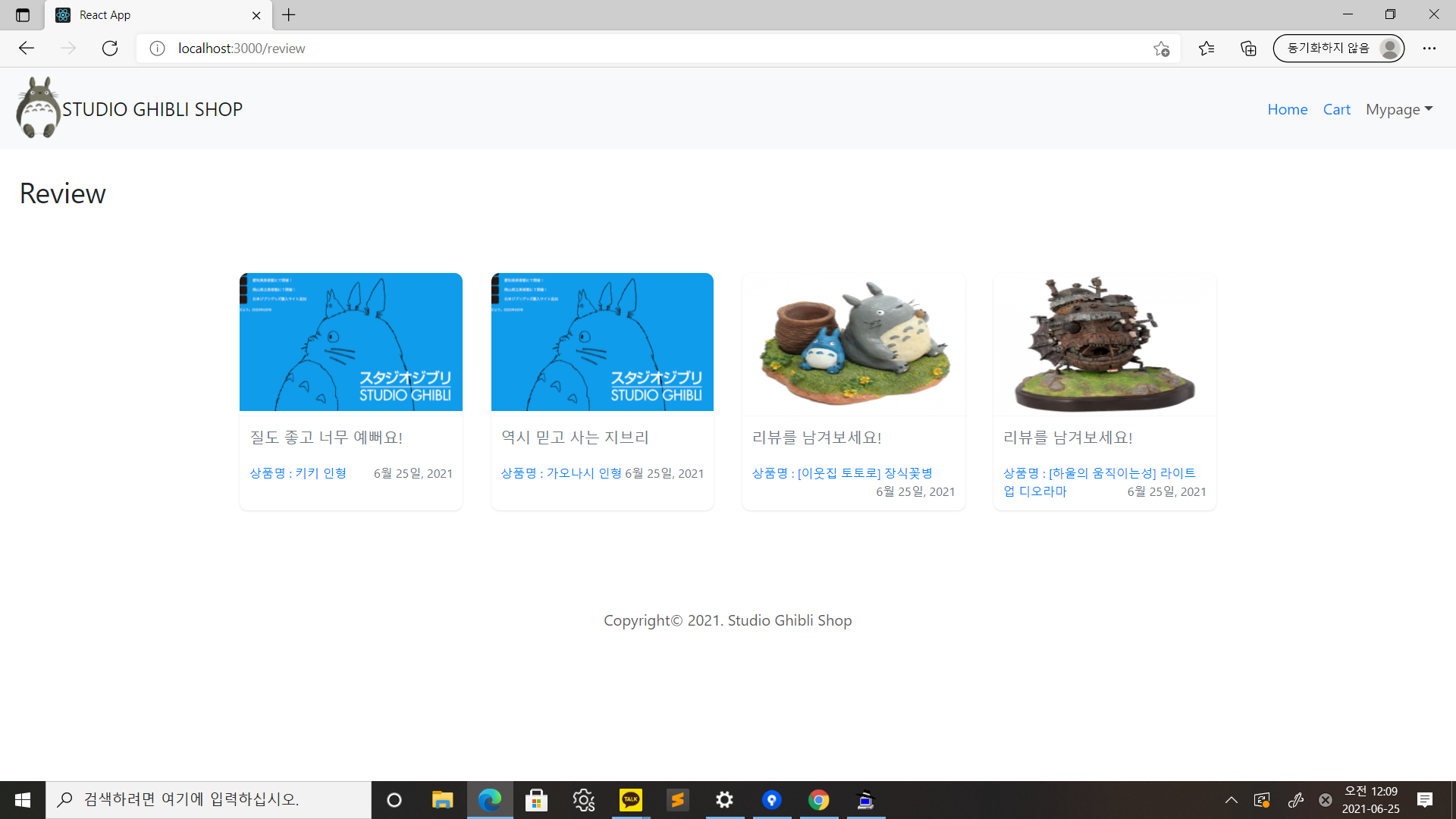Click the Howl's Moving Castle diorama image

pos(1103,341)
